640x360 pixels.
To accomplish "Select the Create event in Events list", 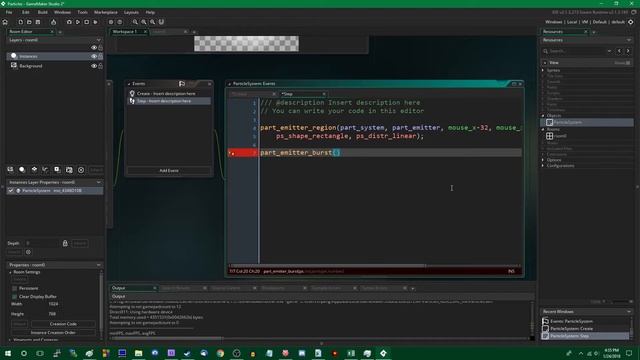I will [x=169, y=94].
